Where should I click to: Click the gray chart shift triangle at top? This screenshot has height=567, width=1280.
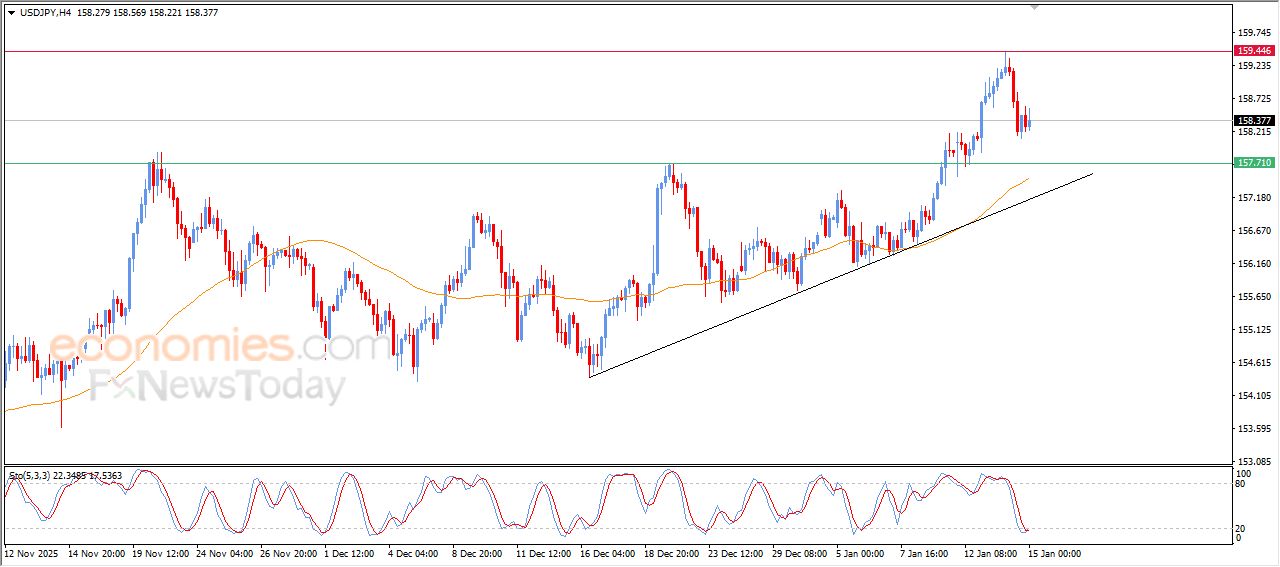coord(1035,7)
